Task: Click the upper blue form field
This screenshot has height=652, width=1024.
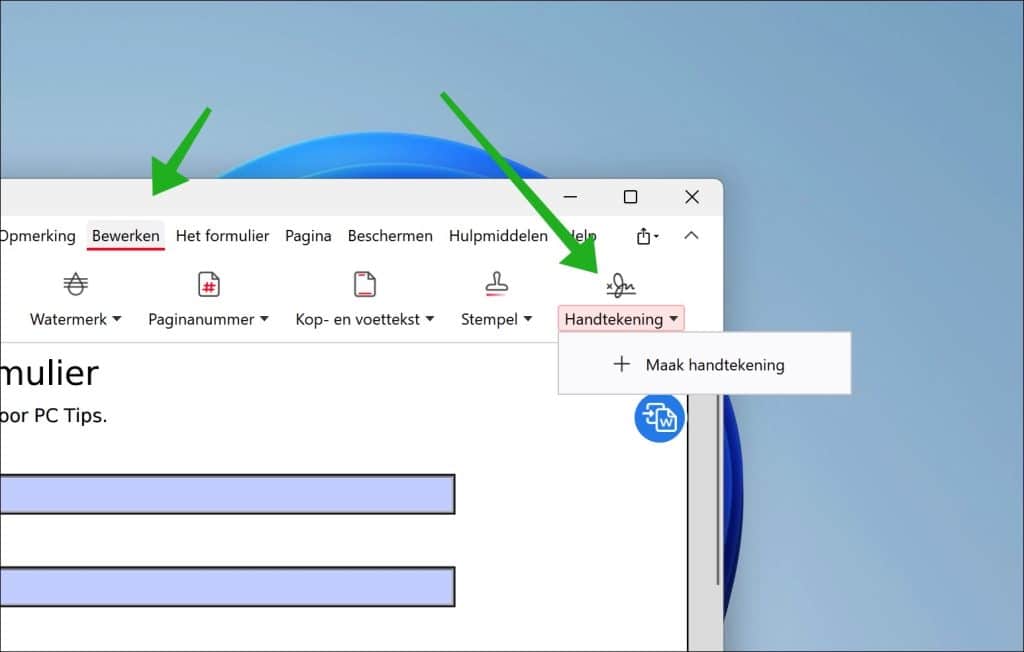Action: [x=227, y=495]
